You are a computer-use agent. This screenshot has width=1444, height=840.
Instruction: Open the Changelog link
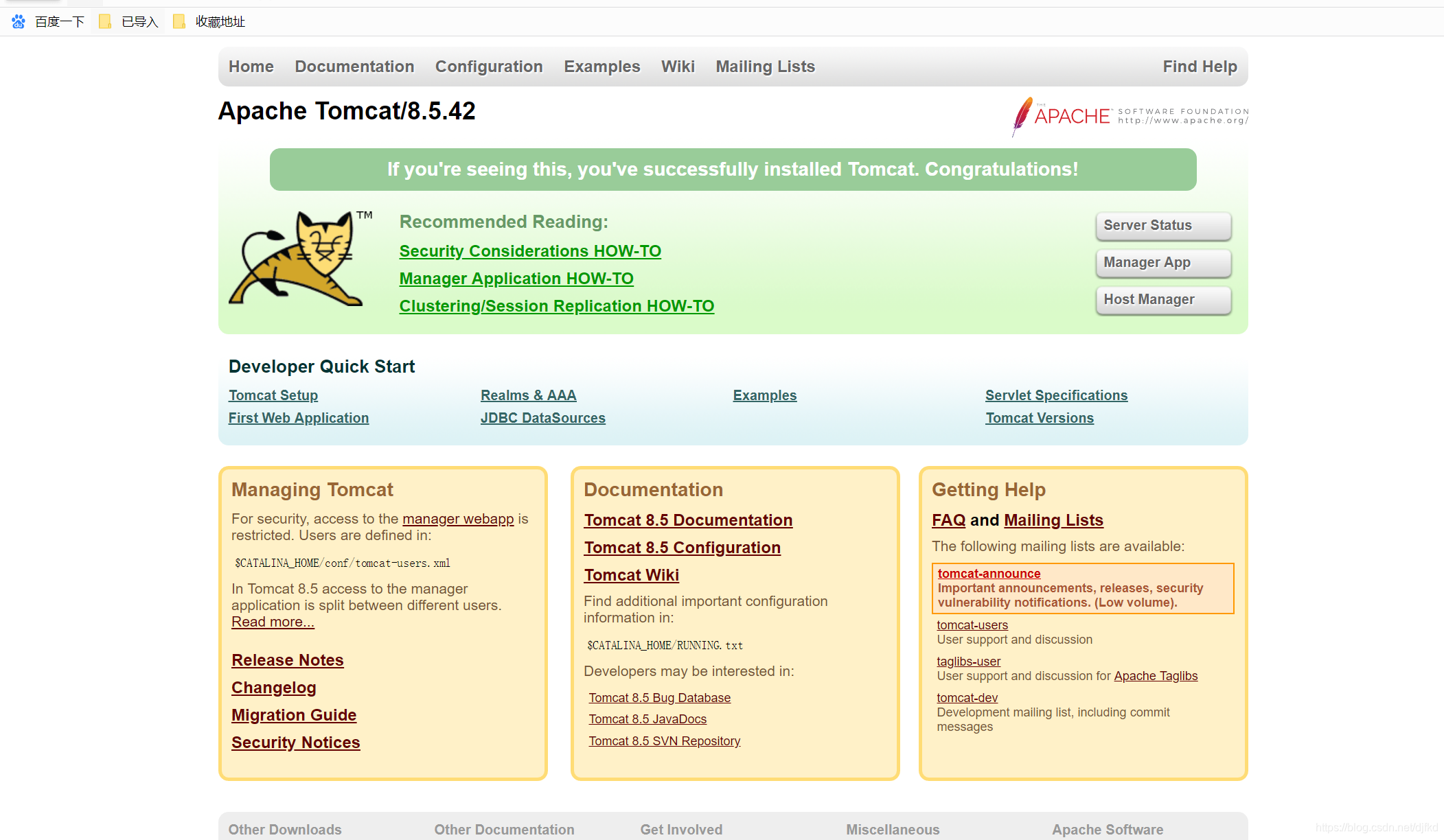click(274, 688)
